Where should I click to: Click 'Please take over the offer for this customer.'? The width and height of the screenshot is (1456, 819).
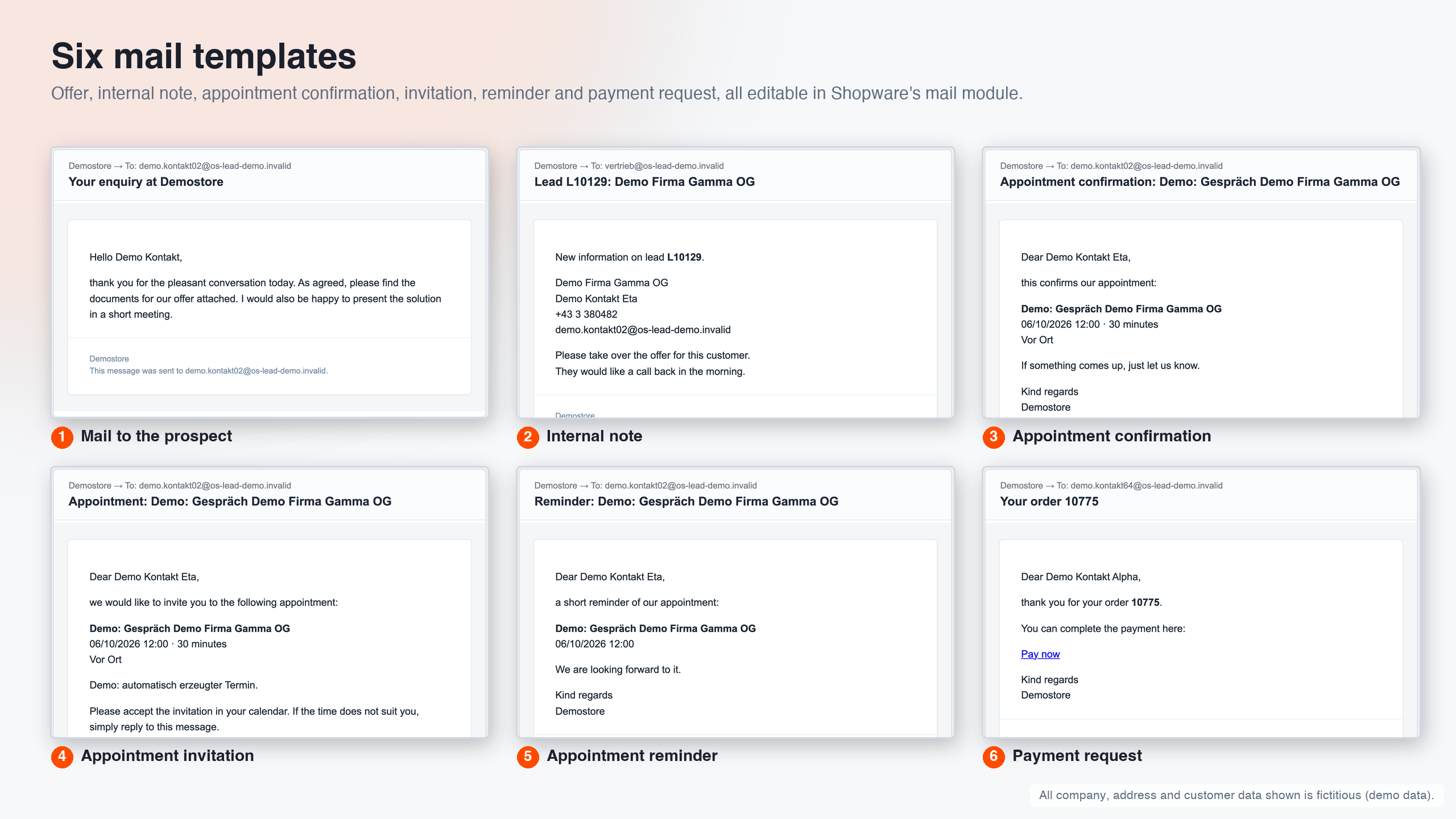coord(653,355)
